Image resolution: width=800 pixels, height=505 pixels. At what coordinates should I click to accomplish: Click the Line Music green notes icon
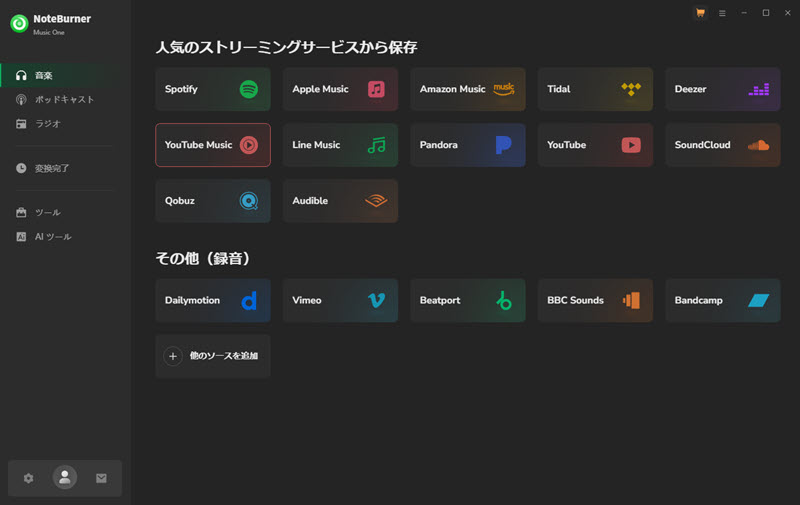click(377, 145)
